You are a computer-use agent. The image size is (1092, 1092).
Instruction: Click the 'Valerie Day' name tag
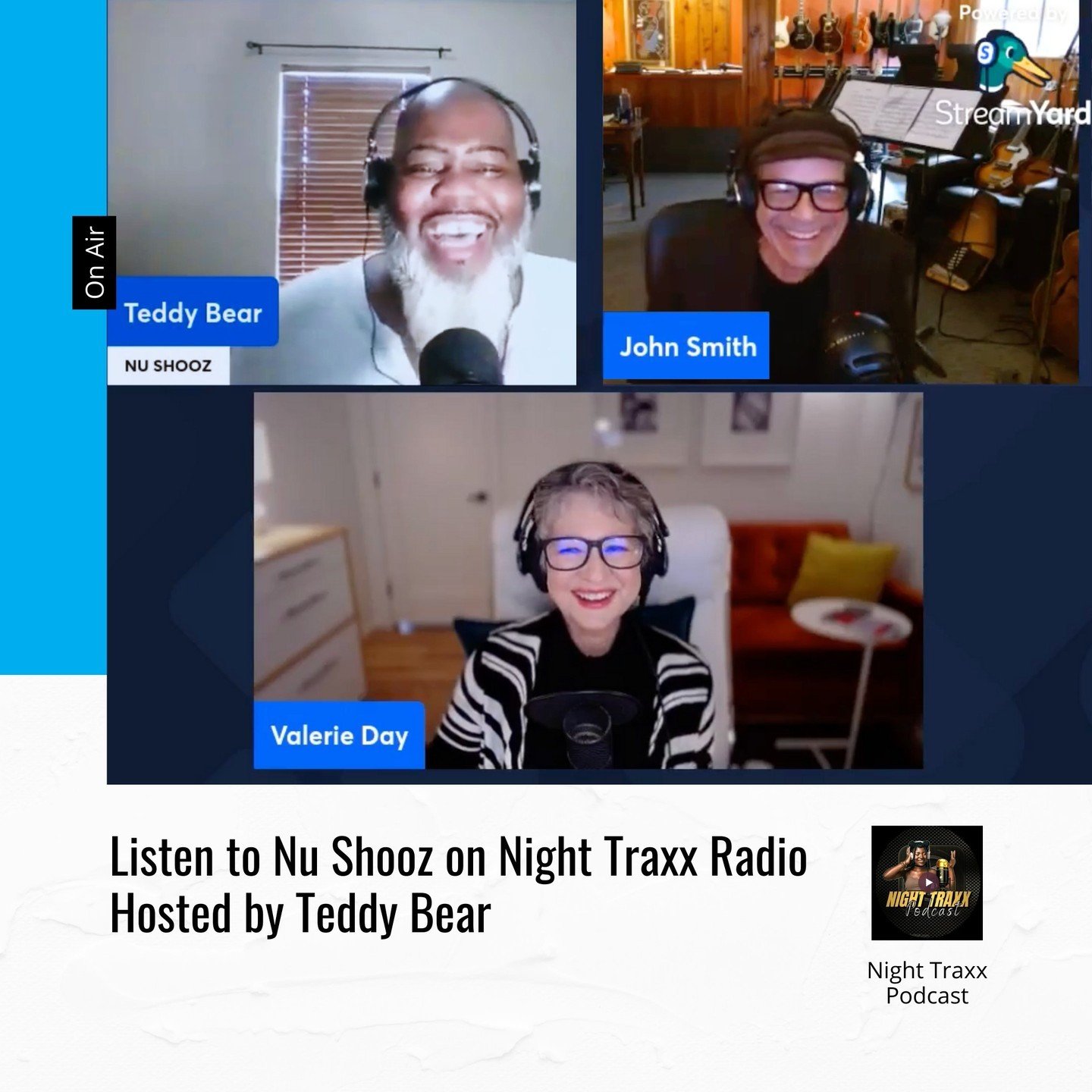coord(339,736)
